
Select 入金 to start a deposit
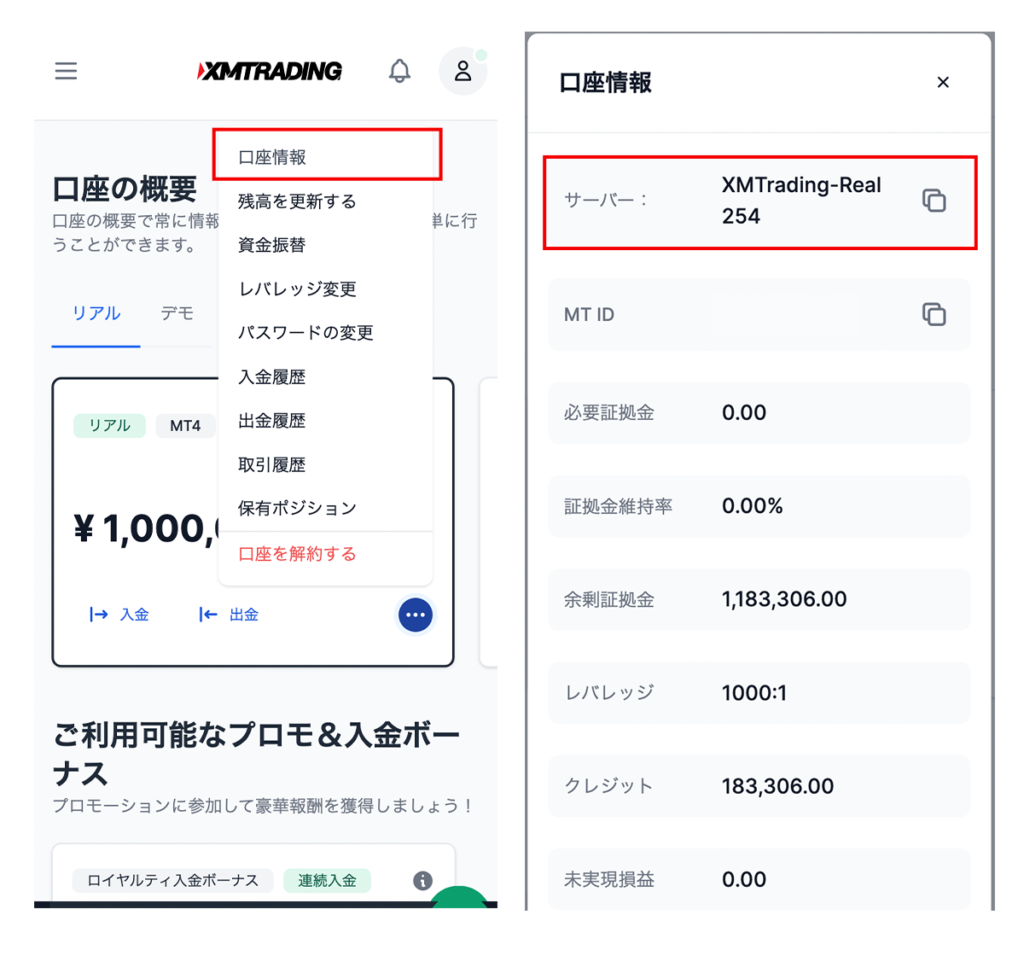(x=119, y=615)
